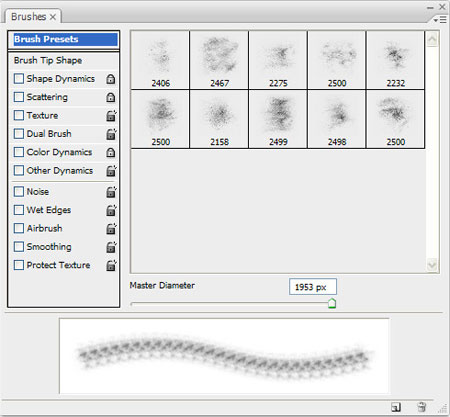Image resolution: width=450 pixels, height=417 pixels.
Task: Turn on the Airbrush checkbox
Action: coord(19,228)
